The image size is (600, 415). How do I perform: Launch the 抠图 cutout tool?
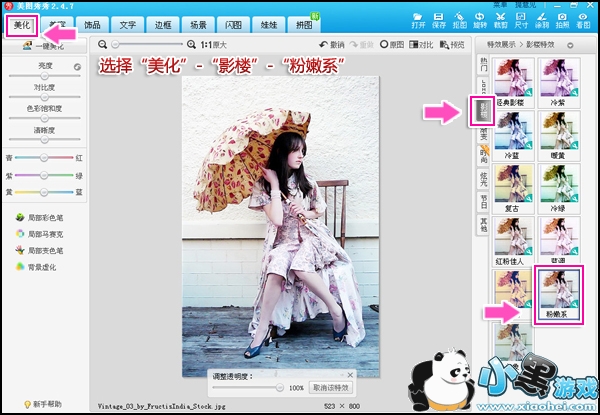point(459,21)
